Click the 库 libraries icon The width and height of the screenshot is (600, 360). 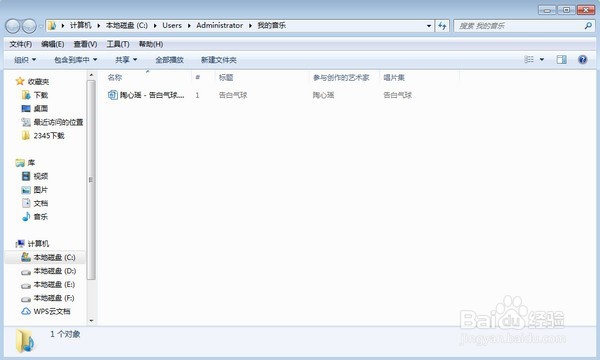click(20, 163)
